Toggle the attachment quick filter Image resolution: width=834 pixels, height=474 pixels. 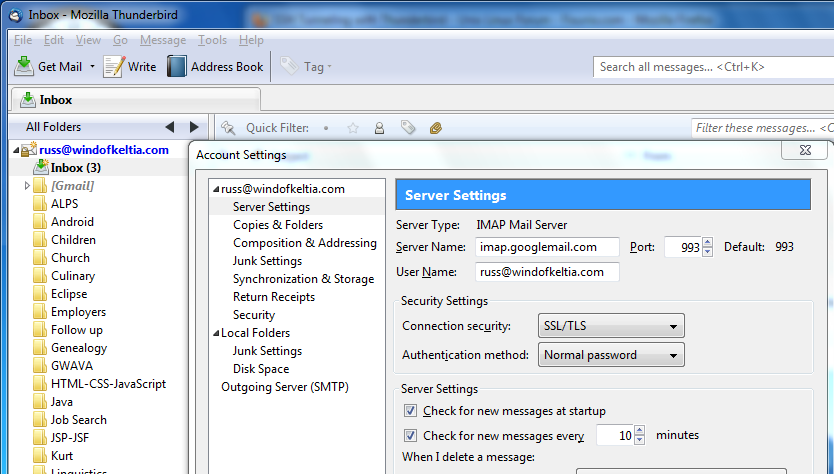click(436, 128)
